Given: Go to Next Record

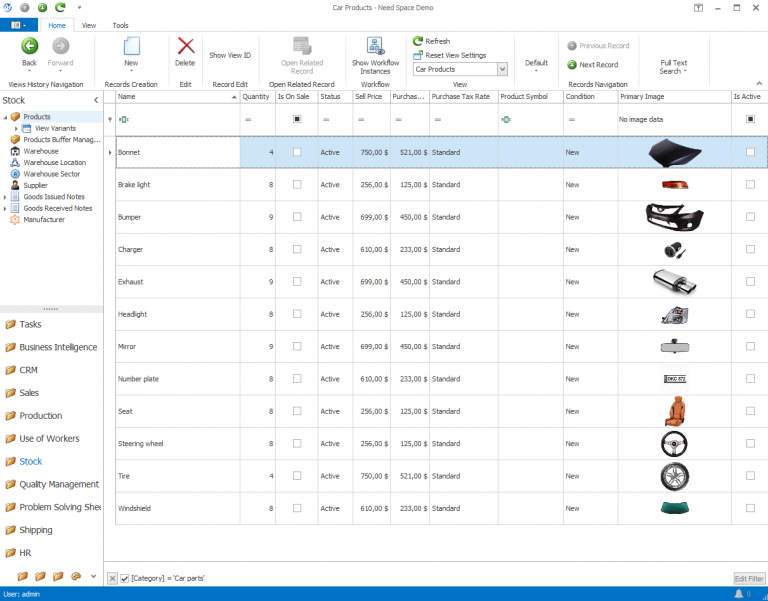Looking at the screenshot, I should pyautogui.click(x=593, y=65).
